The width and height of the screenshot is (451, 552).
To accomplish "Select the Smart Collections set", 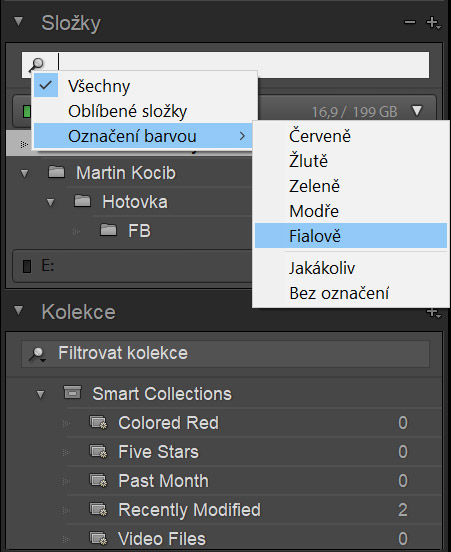I will pyautogui.click(x=162, y=394).
